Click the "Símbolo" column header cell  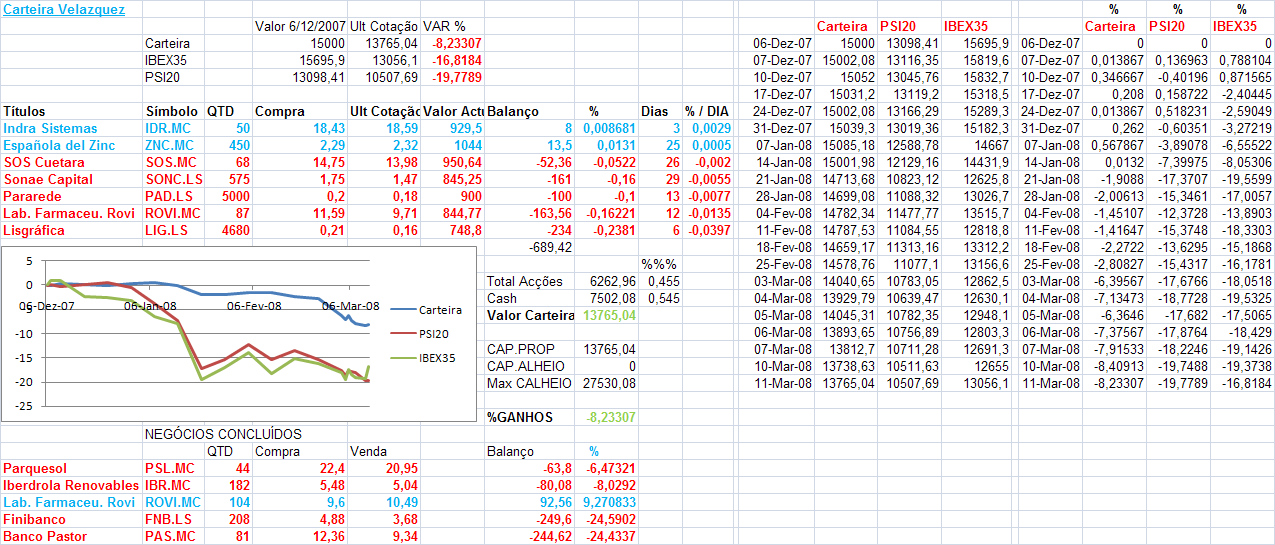tap(171, 111)
